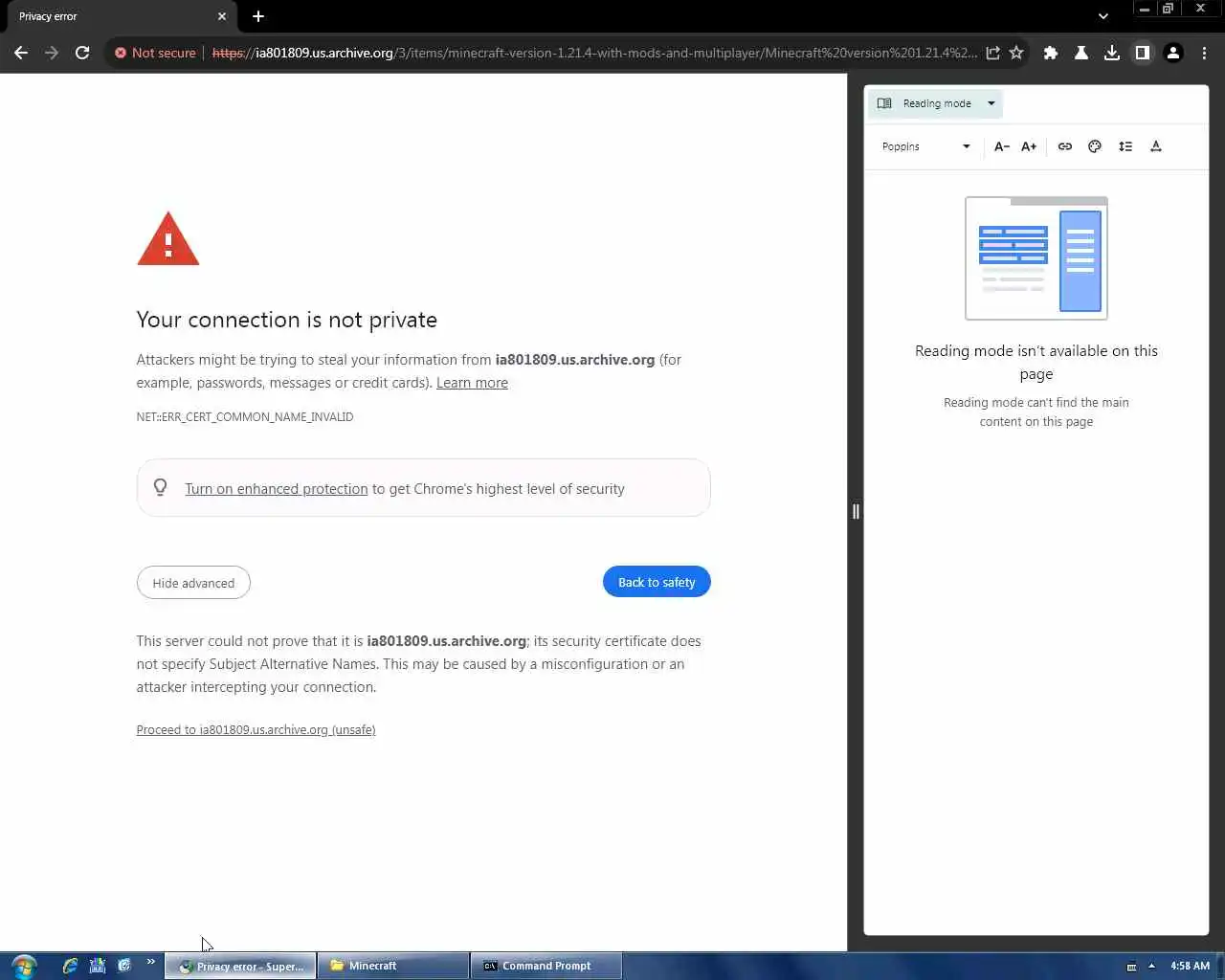Switch to Command Prompt taskbar window
This screenshot has height=980, width=1225.
[x=546, y=966]
